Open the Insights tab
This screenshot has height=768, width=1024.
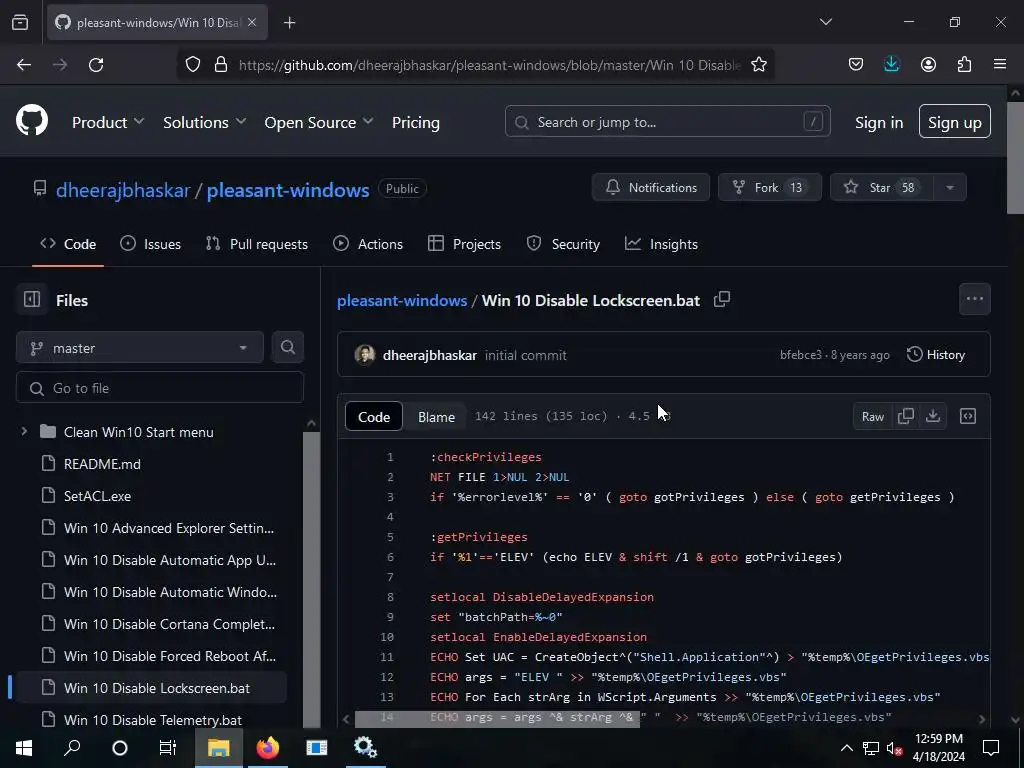(662, 244)
